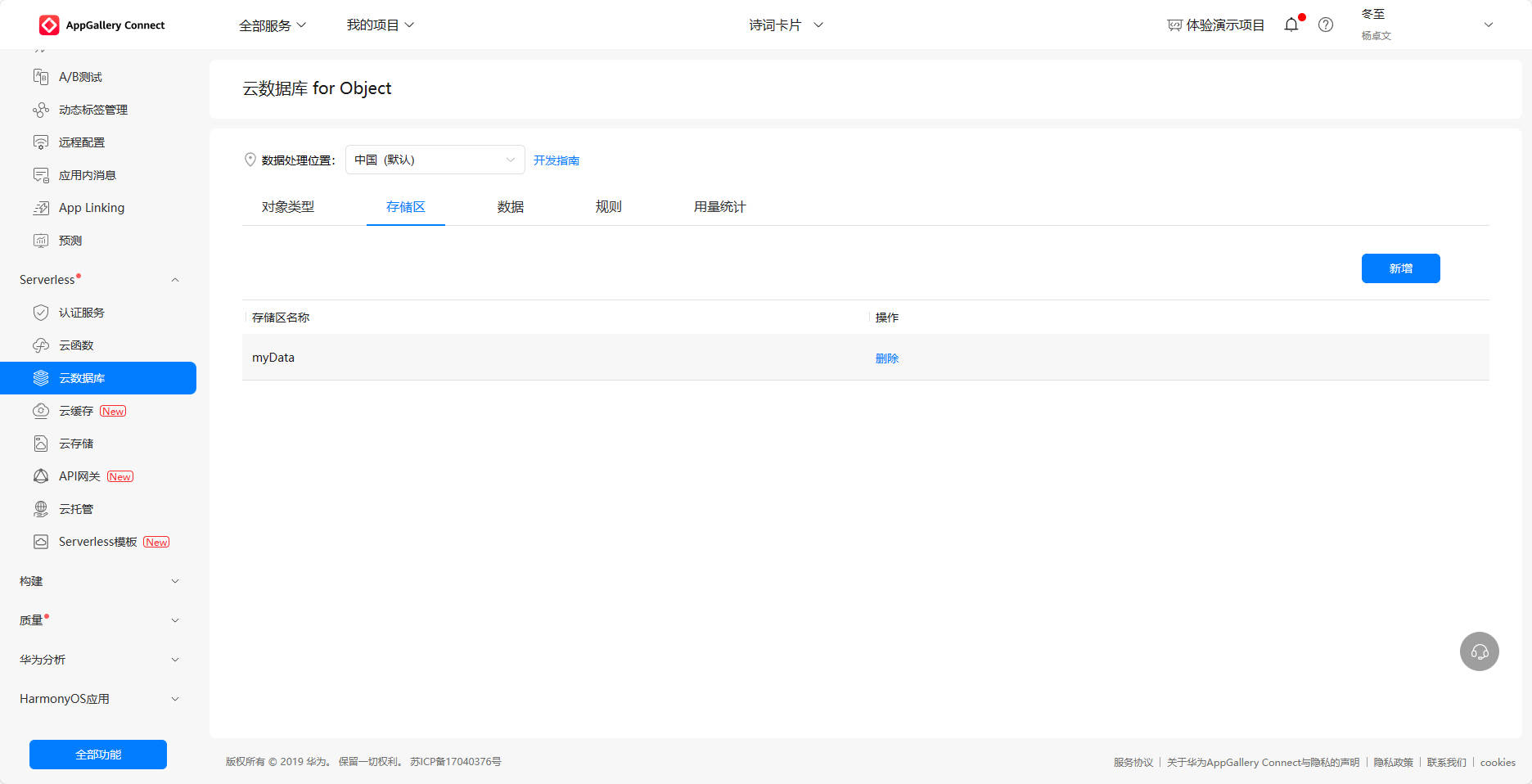Click the 云数据库 stack icon

[x=41, y=378]
